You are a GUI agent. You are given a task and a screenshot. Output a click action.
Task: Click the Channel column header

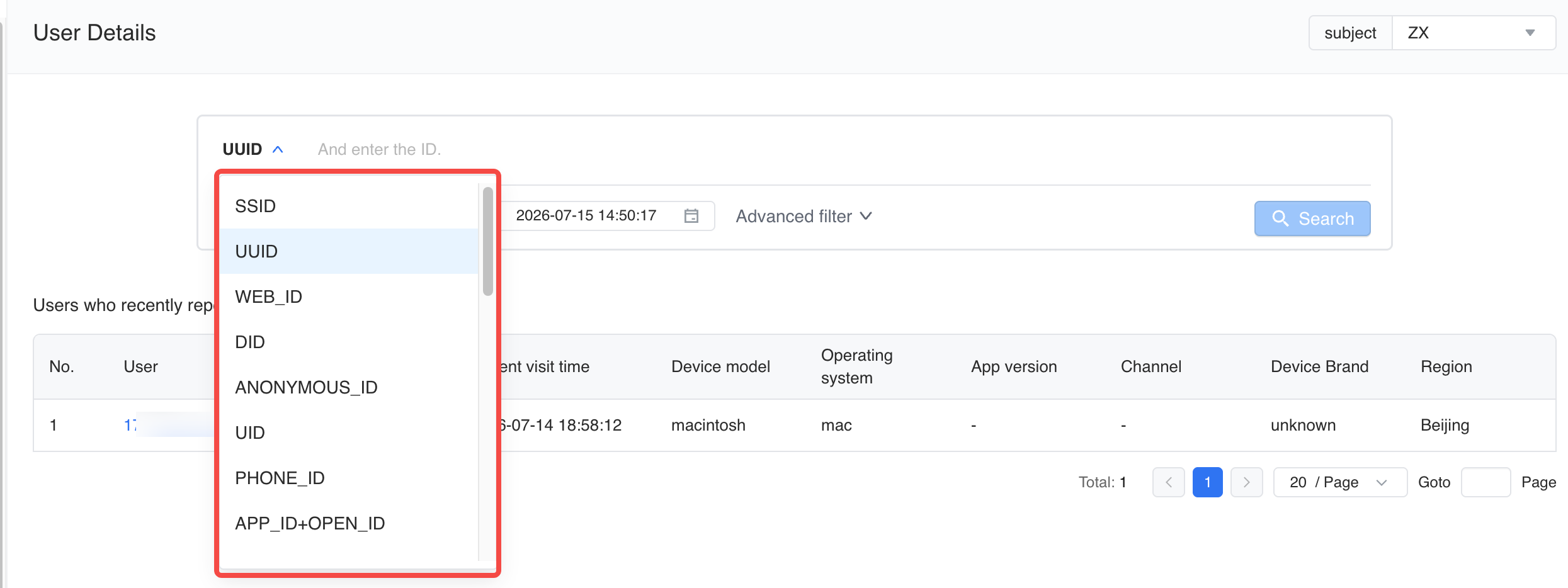pos(1151,366)
